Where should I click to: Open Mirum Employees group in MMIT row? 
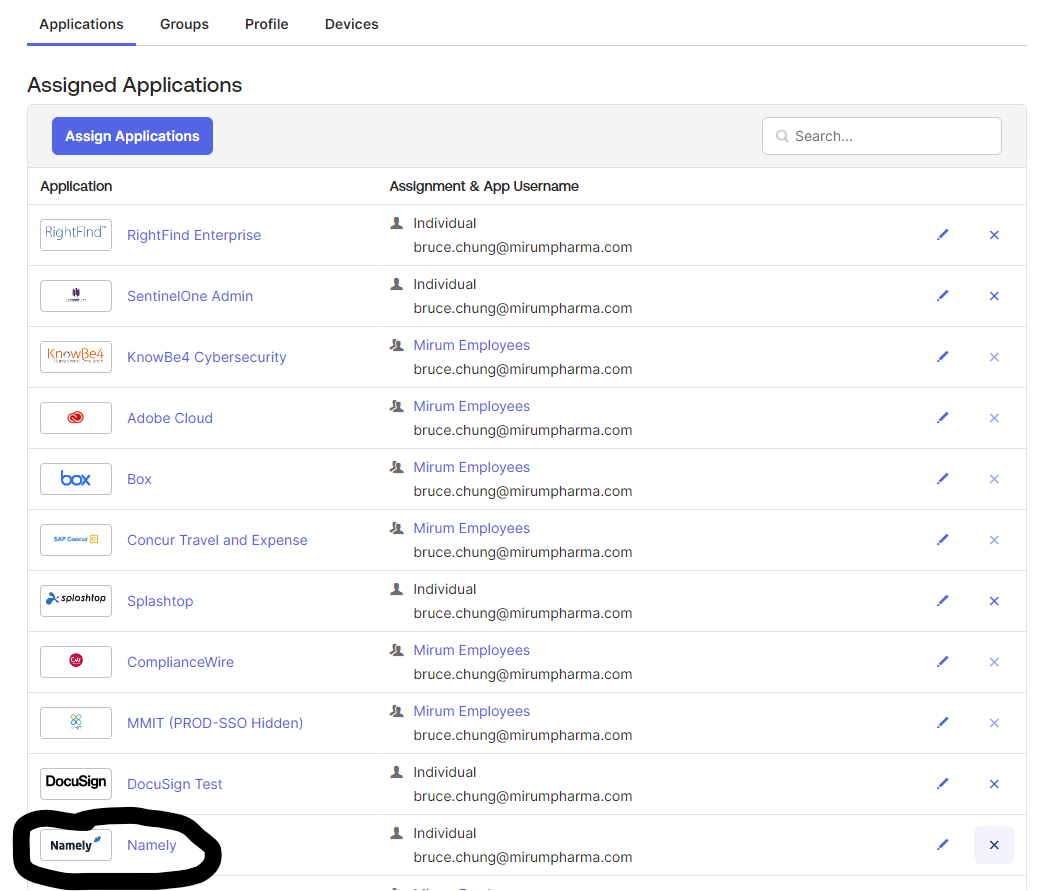tap(472, 711)
